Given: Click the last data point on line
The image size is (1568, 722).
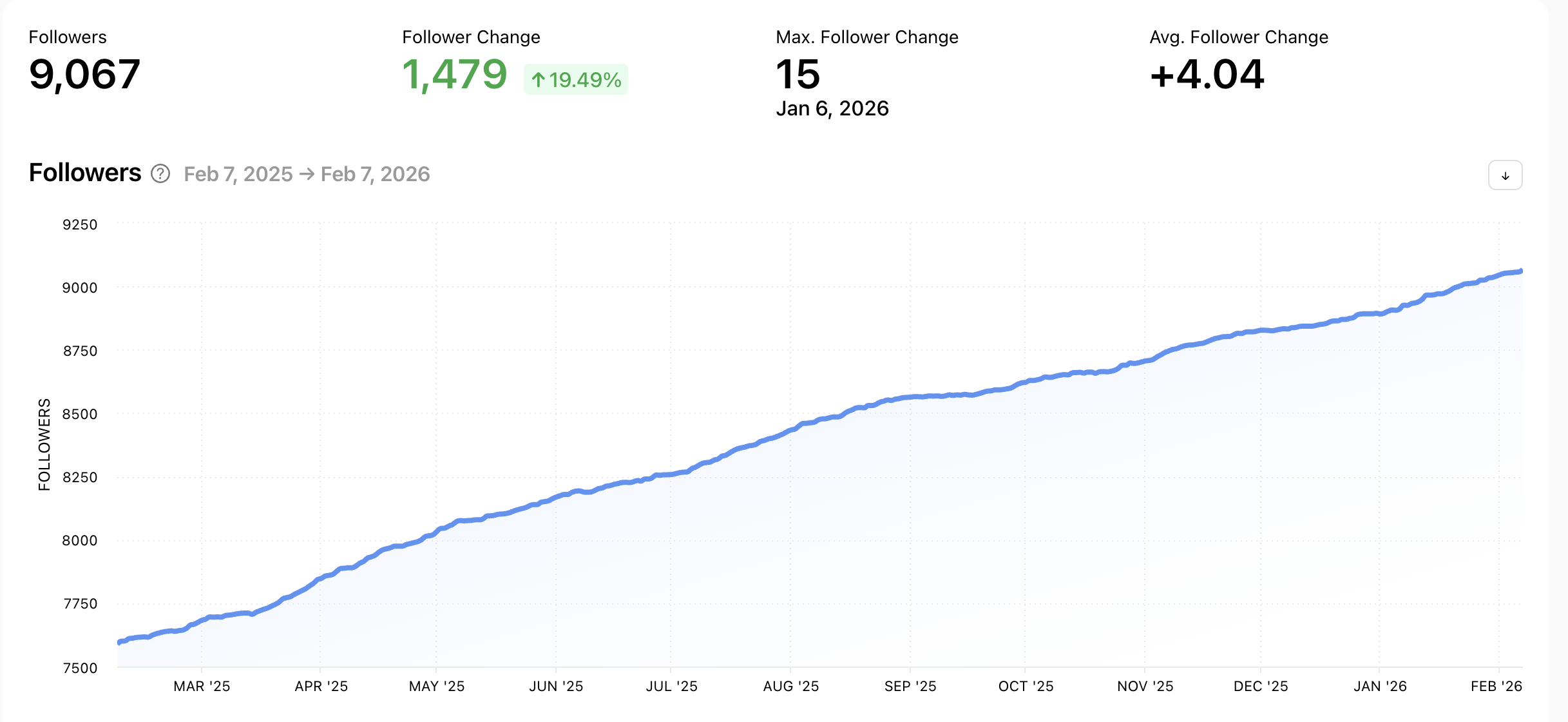Looking at the screenshot, I should [x=1521, y=271].
